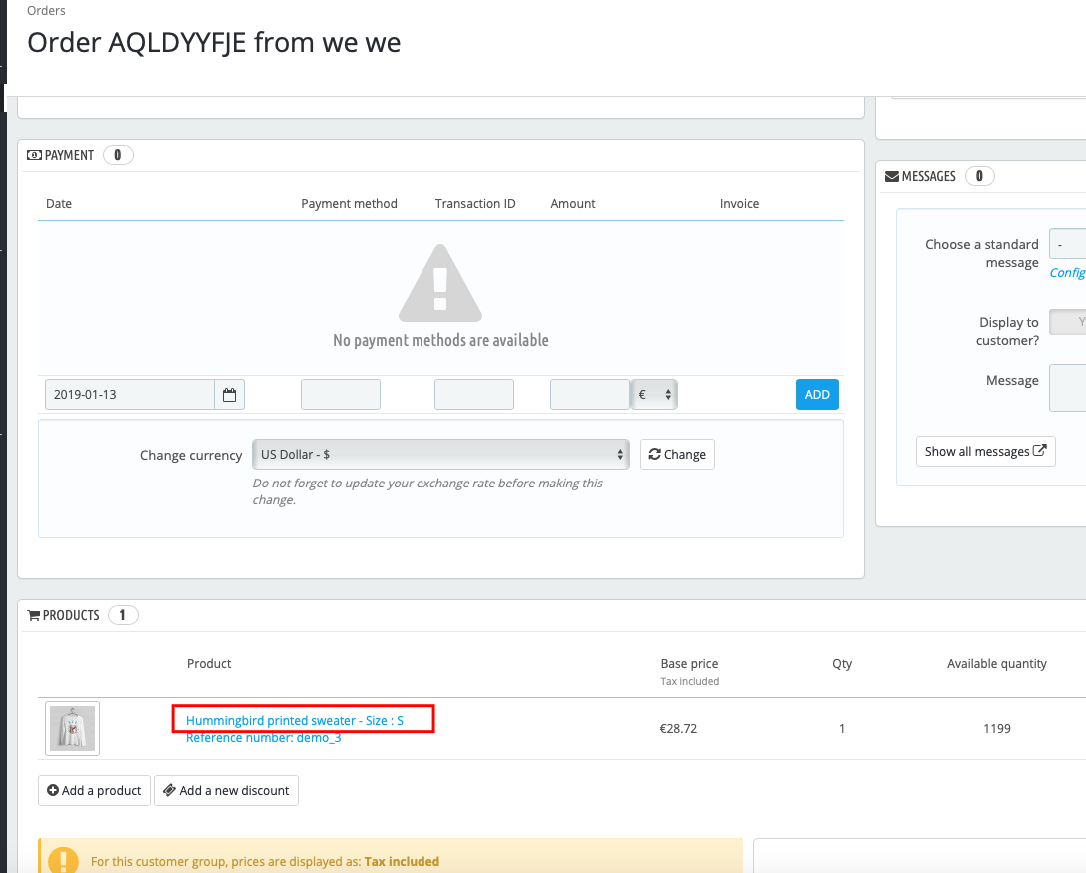The width and height of the screenshot is (1086, 873).
Task: Click the Available quantity column header
Action: pyautogui.click(x=997, y=664)
